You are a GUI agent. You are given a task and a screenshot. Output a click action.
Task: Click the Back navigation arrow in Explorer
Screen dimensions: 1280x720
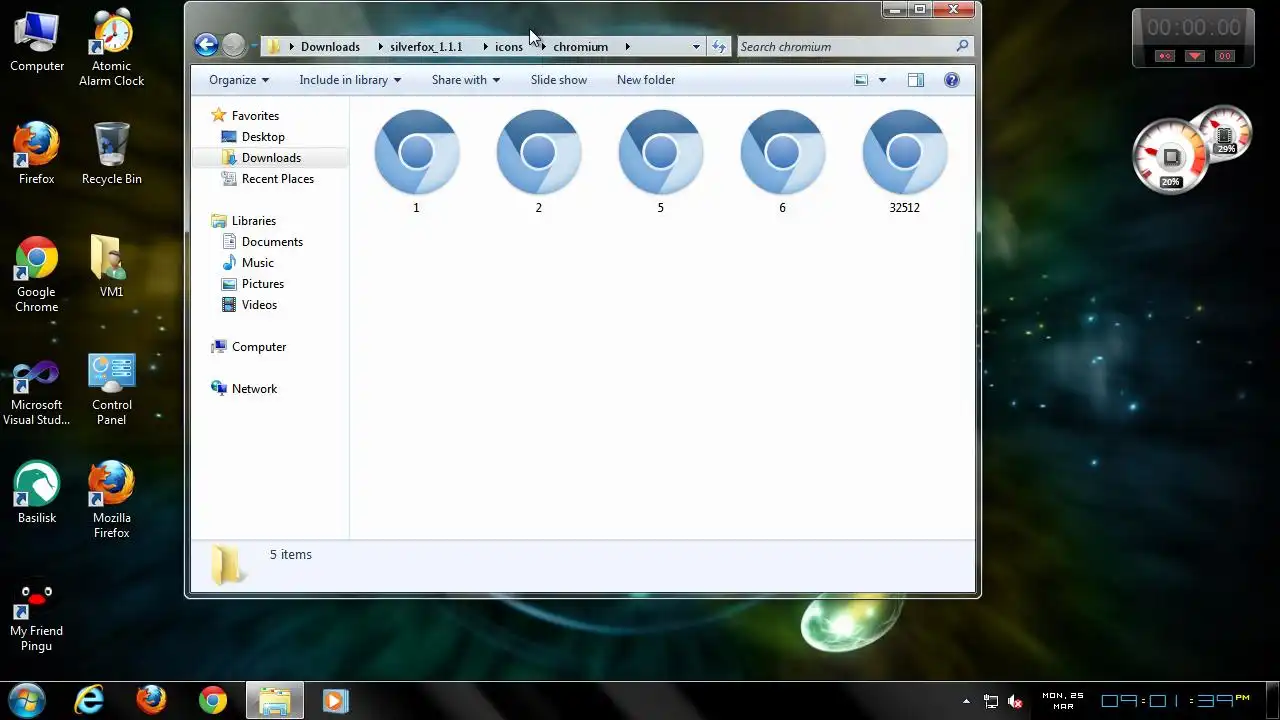(x=206, y=45)
